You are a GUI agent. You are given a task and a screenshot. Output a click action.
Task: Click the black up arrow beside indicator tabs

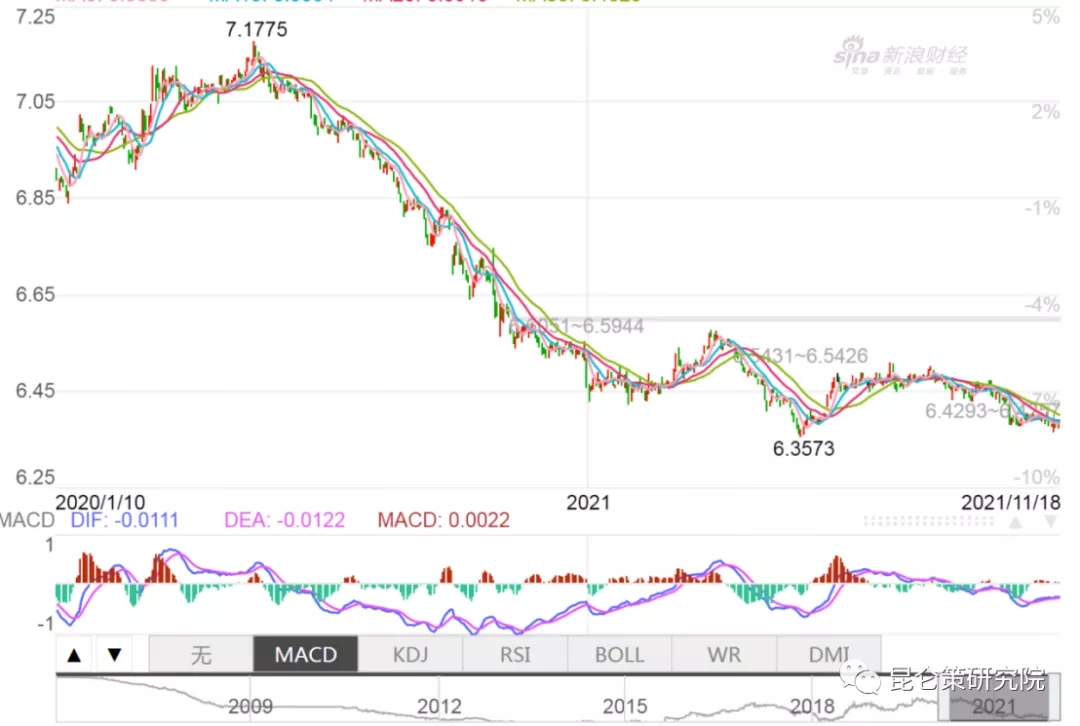coord(74,656)
